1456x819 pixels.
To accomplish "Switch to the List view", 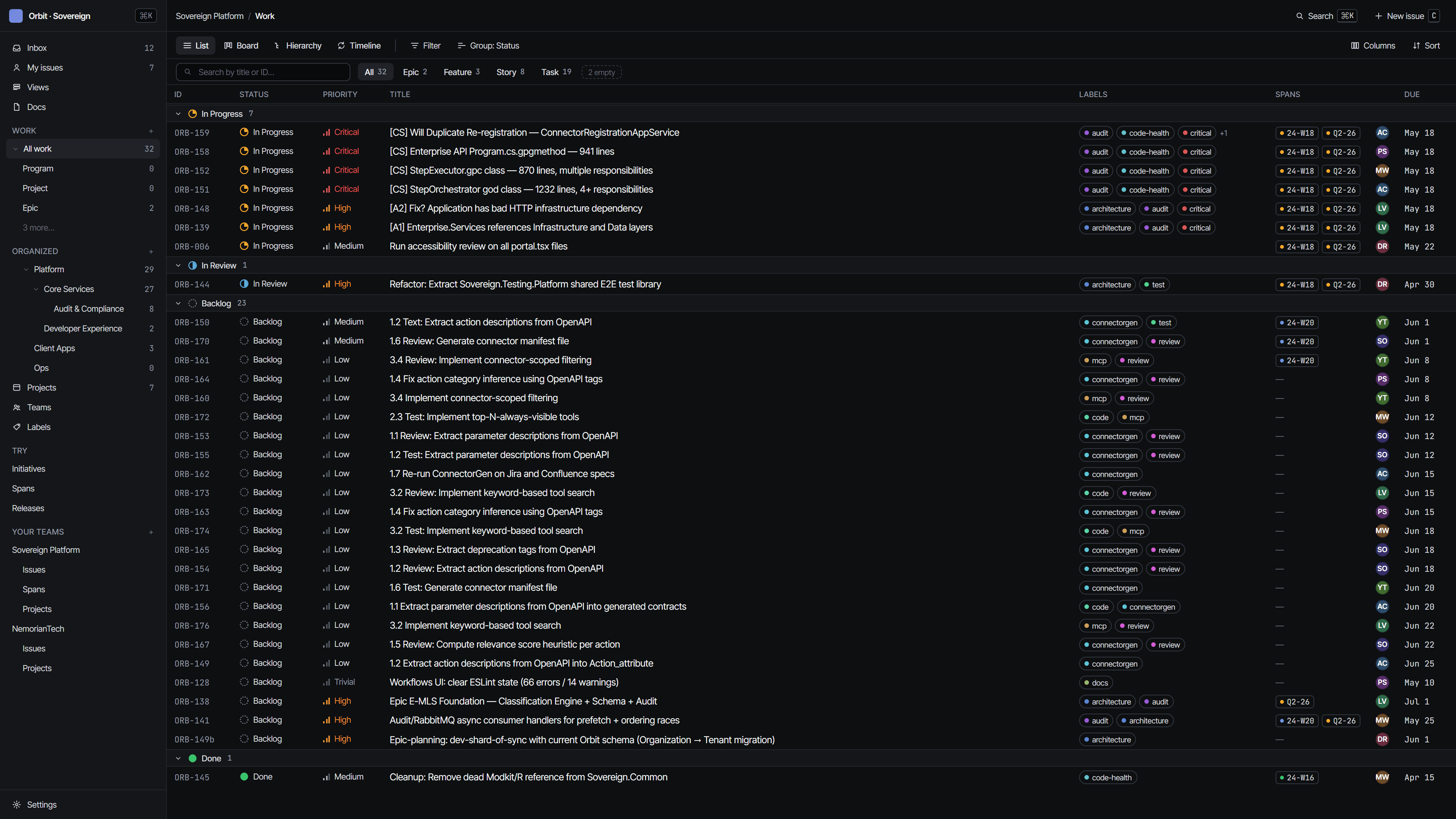I will 196,46.
